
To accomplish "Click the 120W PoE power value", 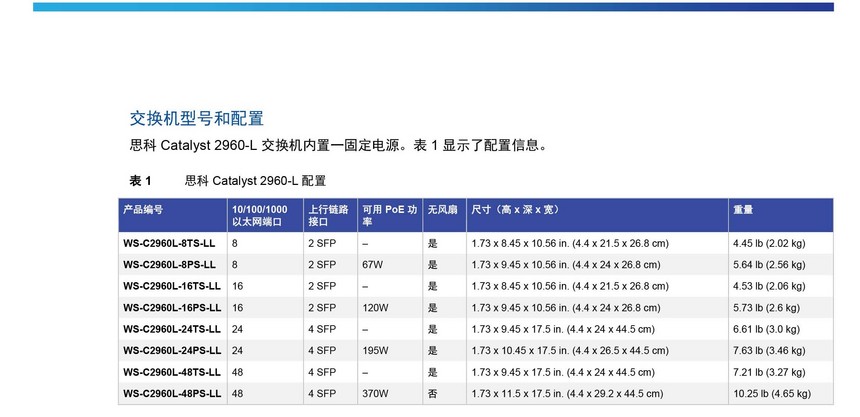I will tap(375, 308).
